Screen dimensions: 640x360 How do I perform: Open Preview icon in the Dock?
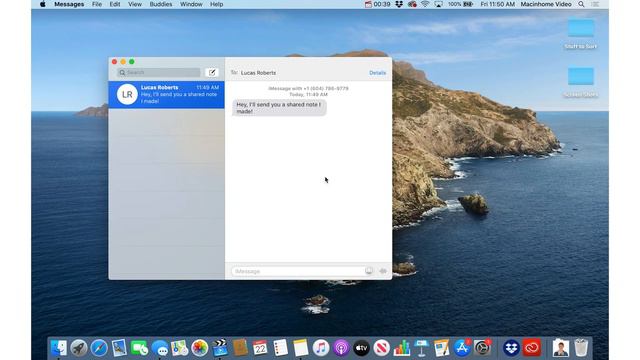click(119, 348)
